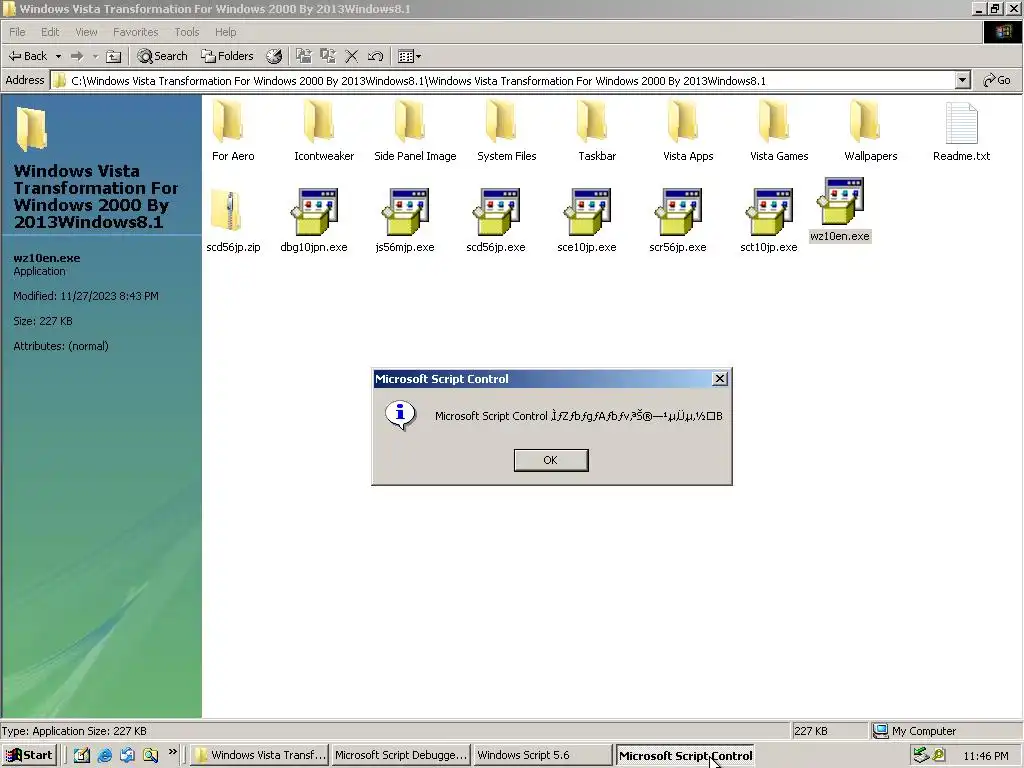Switch to Microsoft Script Debugger taskbar button

pos(400,755)
